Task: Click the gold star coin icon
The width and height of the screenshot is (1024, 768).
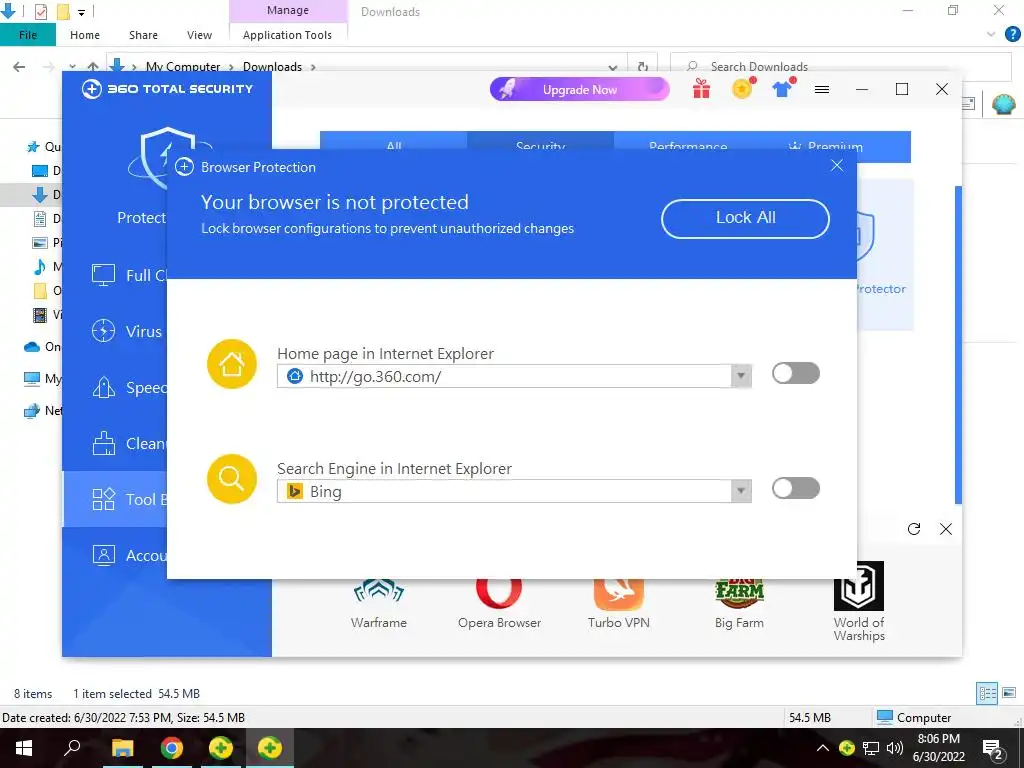Action: click(743, 88)
